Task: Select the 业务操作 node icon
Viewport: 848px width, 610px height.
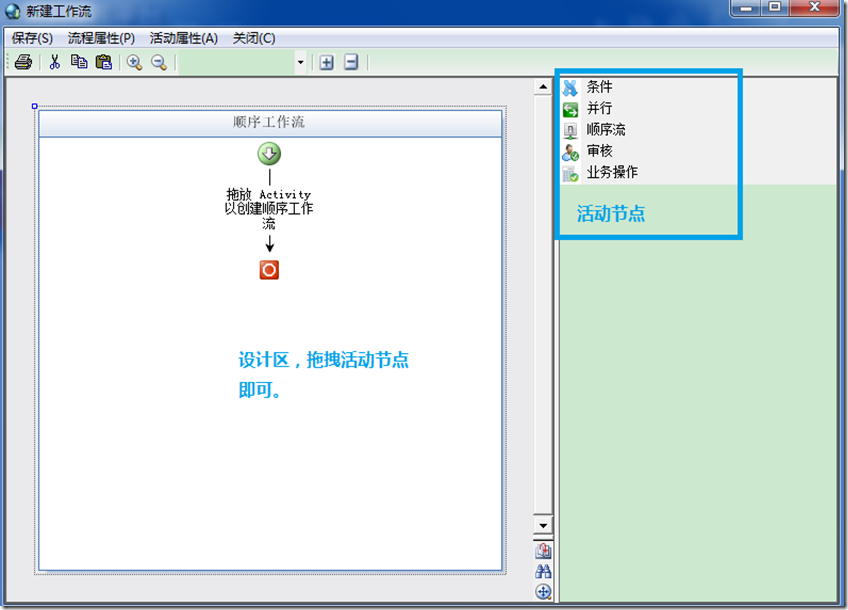Action: click(x=570, y=174)
